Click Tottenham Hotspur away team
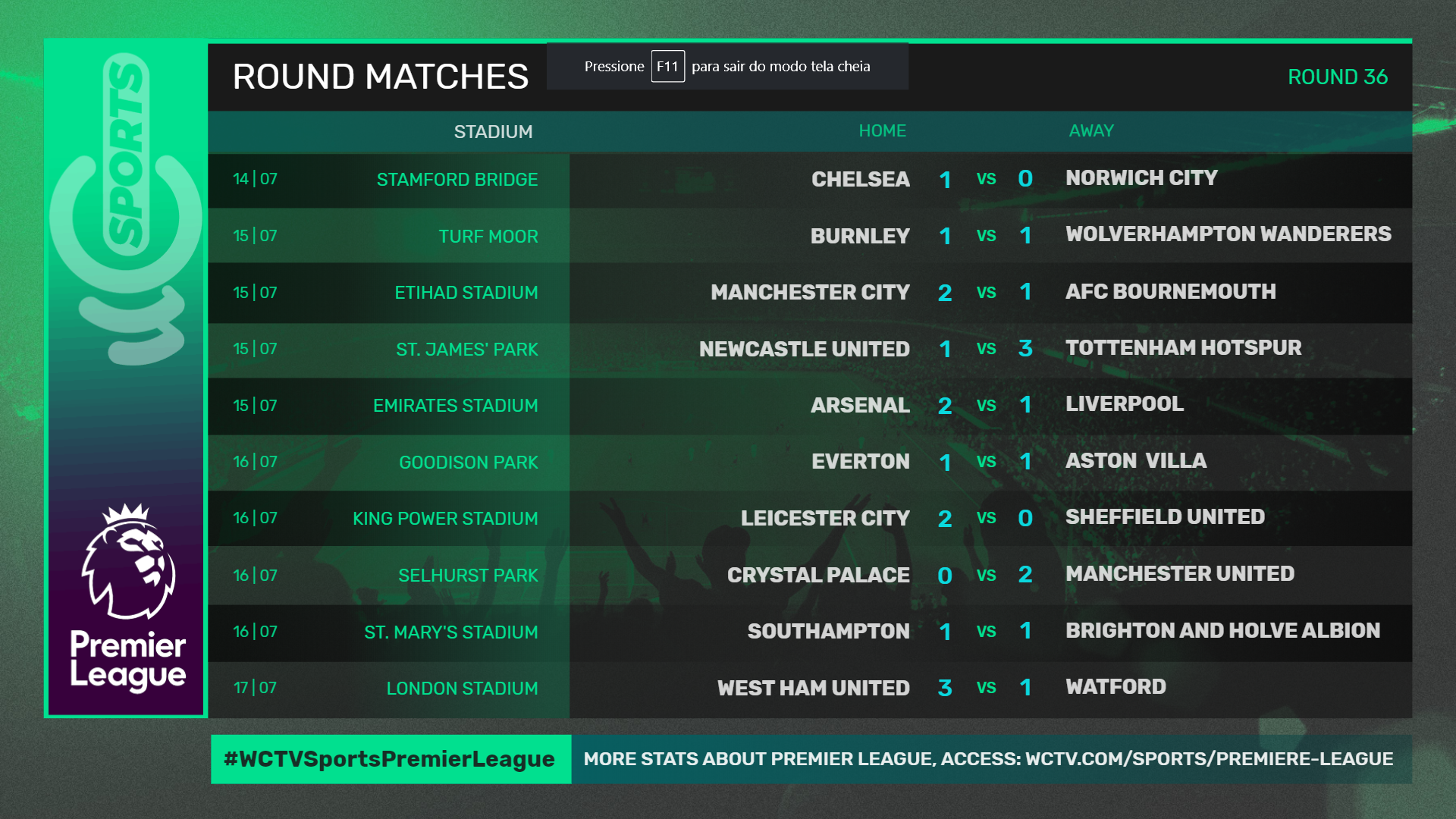This screenshot has width=1456, height=819. coord(1183,348)
